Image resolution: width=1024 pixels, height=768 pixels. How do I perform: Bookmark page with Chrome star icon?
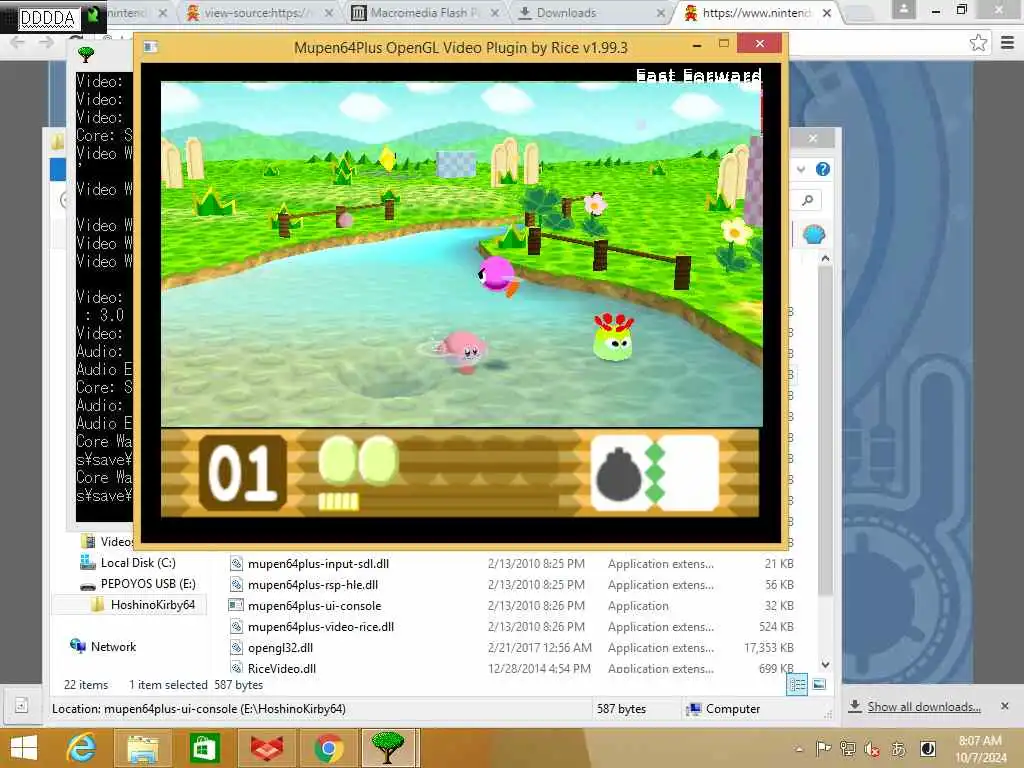pyautogui.click(x=978, y=43)
